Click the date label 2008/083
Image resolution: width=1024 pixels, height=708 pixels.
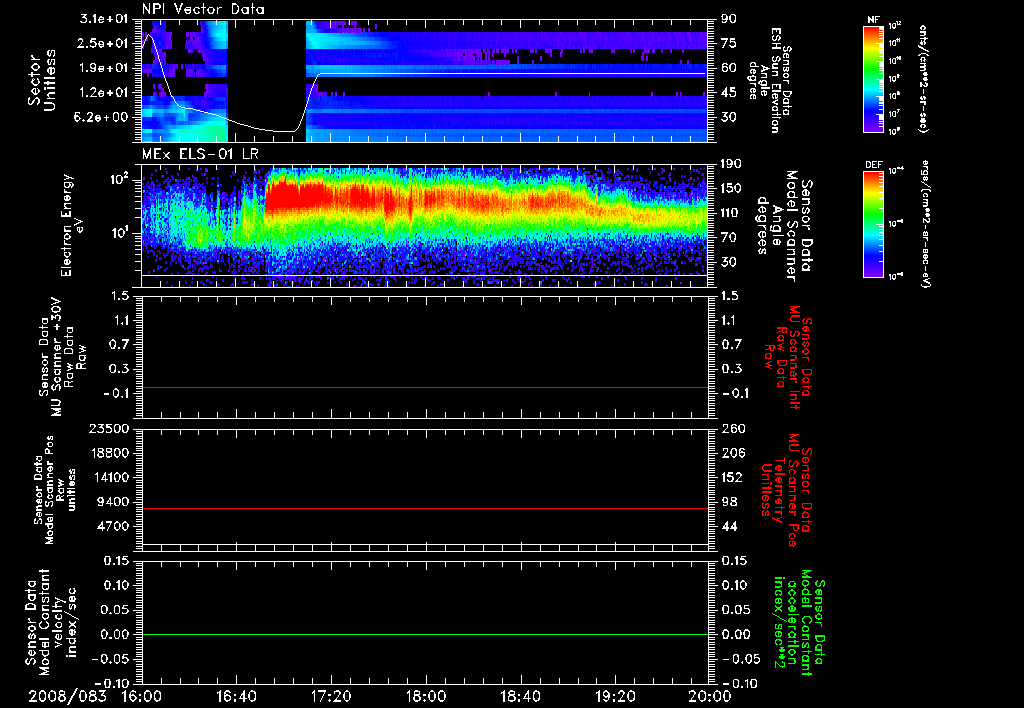pos(67,696)
